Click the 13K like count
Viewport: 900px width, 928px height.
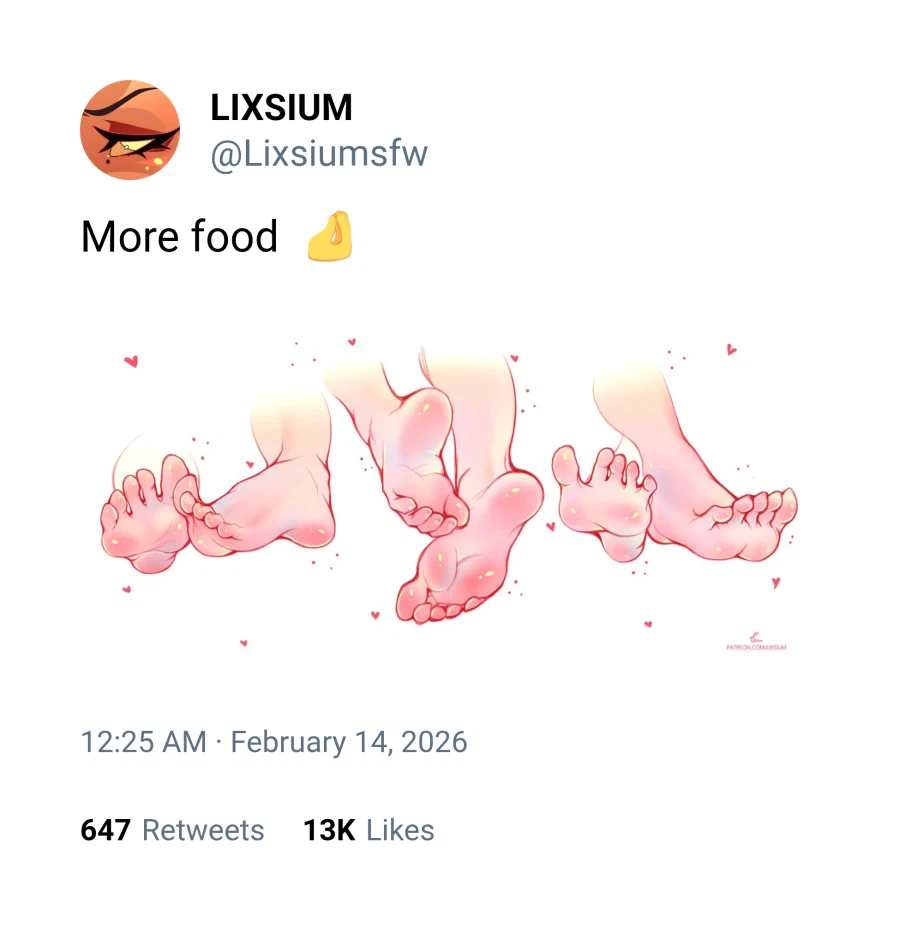click(x=329, y=830)
